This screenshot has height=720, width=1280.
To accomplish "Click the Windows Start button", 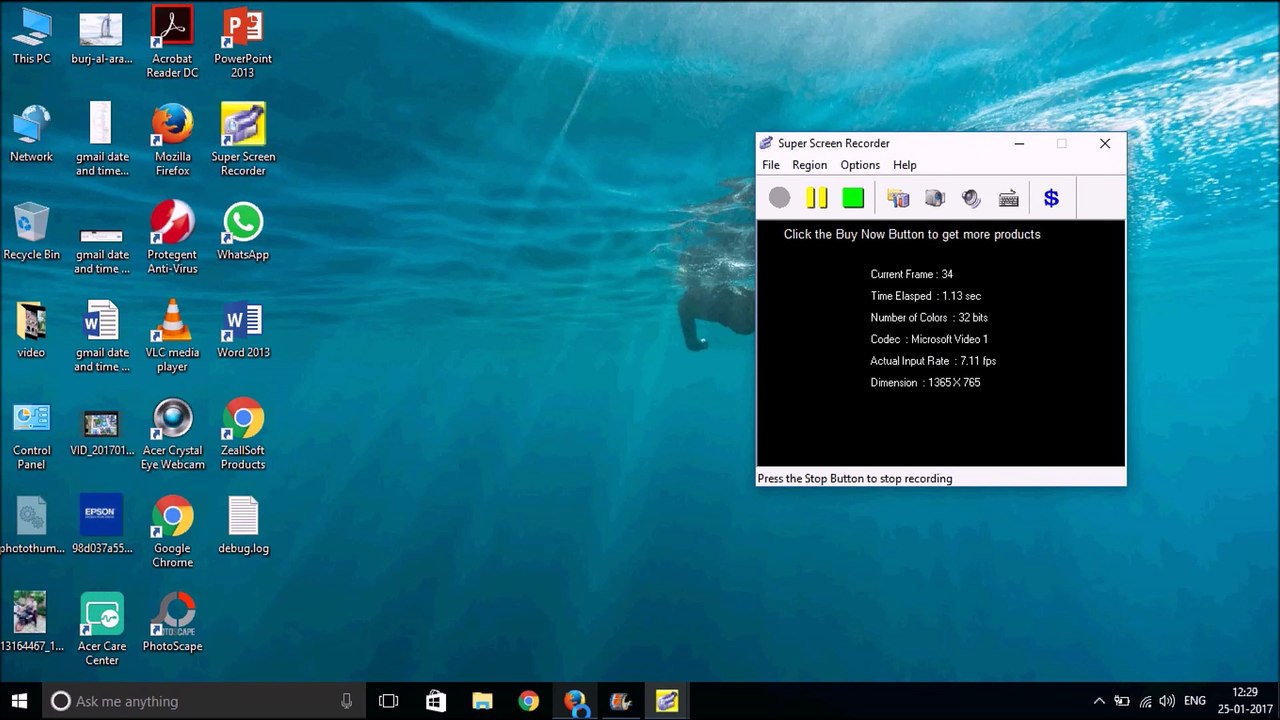I will coord(20,701).
